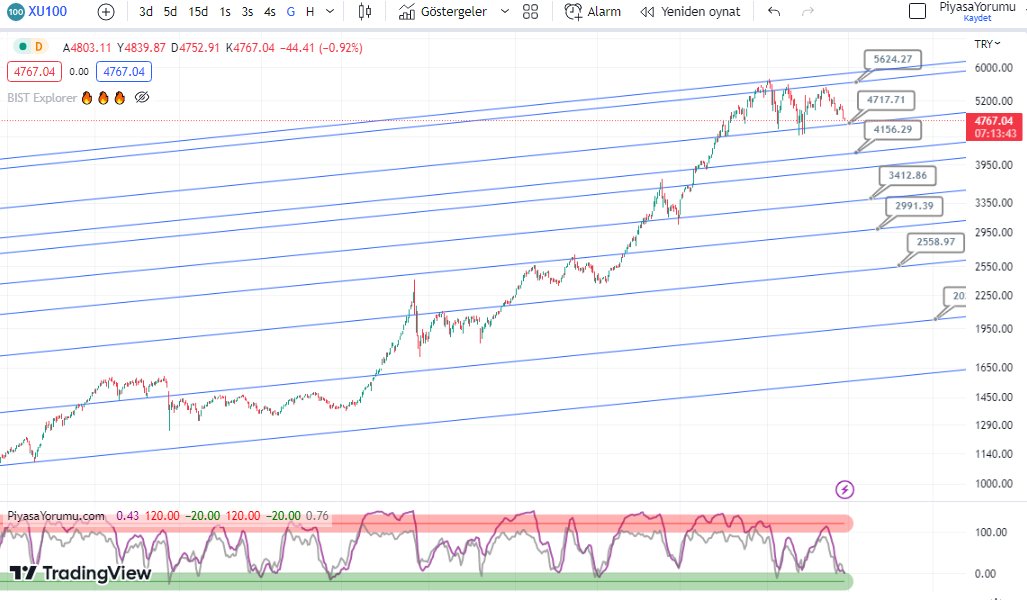The height and width of the screenshot is (600, 1027).
Task: Click the -44.41 (-0.92%) change value
Action: pos(321,47)
